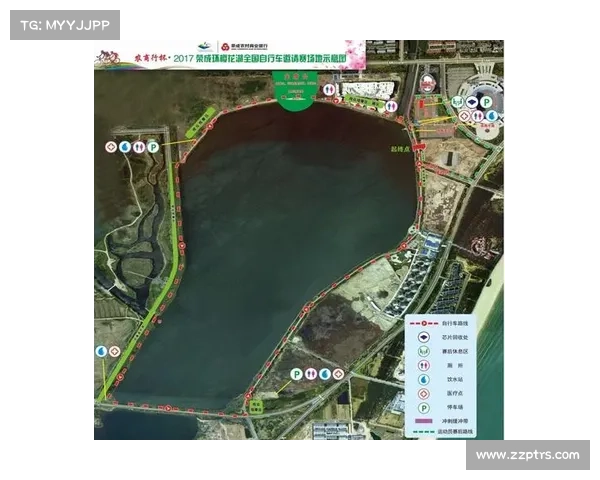The height and width of the screenshot is (480, 600).
Task: Click the parking icon beside the stadium
Action: pos(486,101)
